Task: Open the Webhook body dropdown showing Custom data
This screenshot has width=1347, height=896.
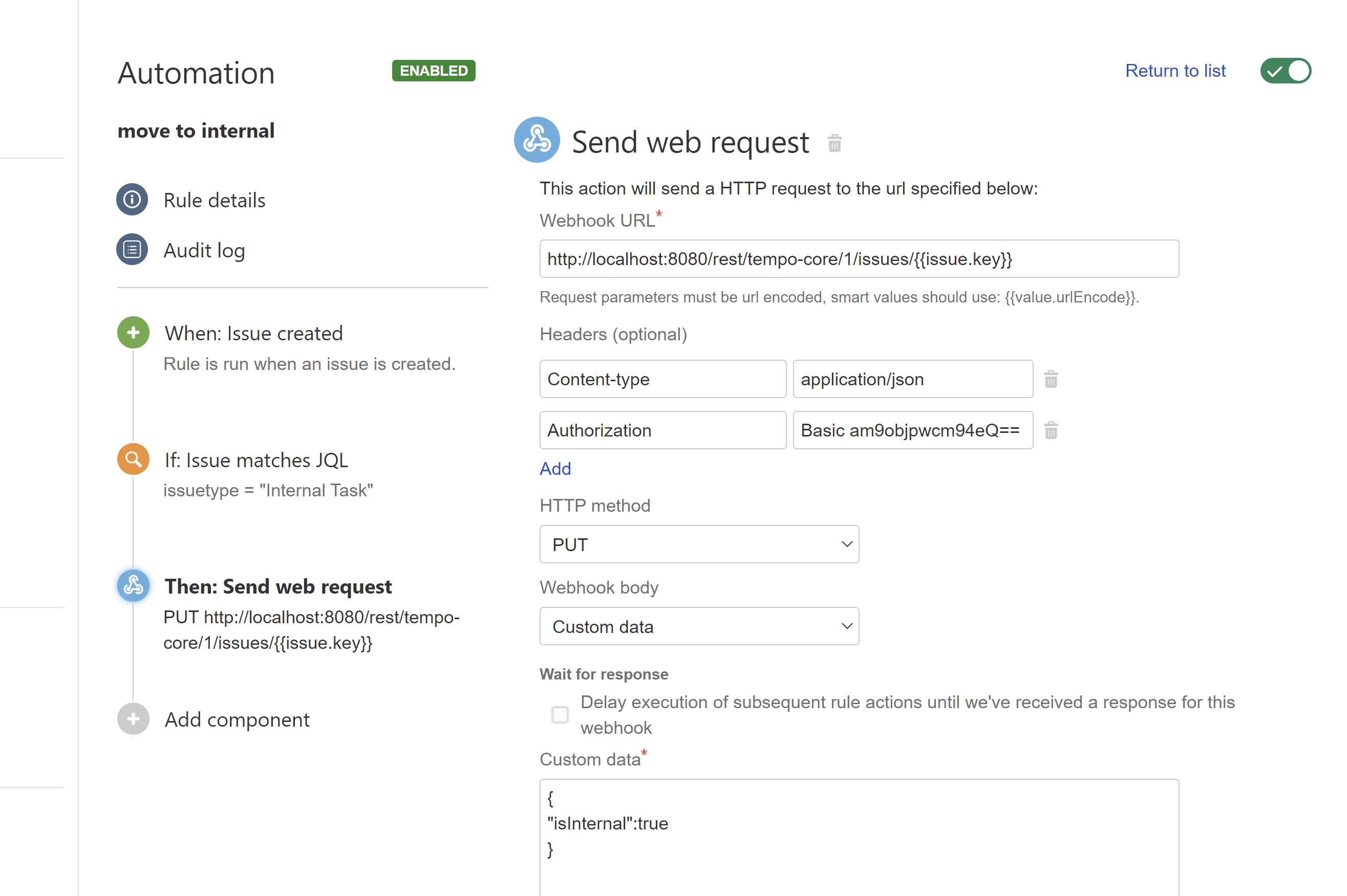Action: [x=699, y=626]
